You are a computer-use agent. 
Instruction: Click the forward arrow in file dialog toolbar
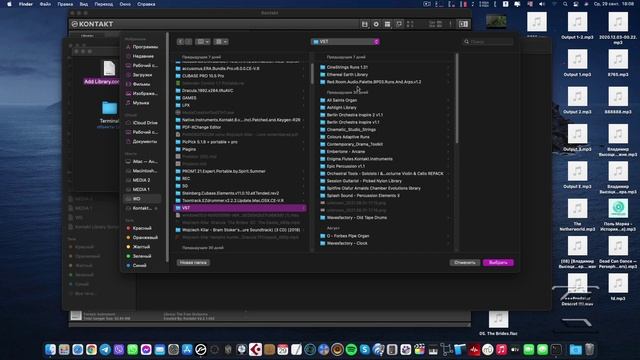point(188,42)
